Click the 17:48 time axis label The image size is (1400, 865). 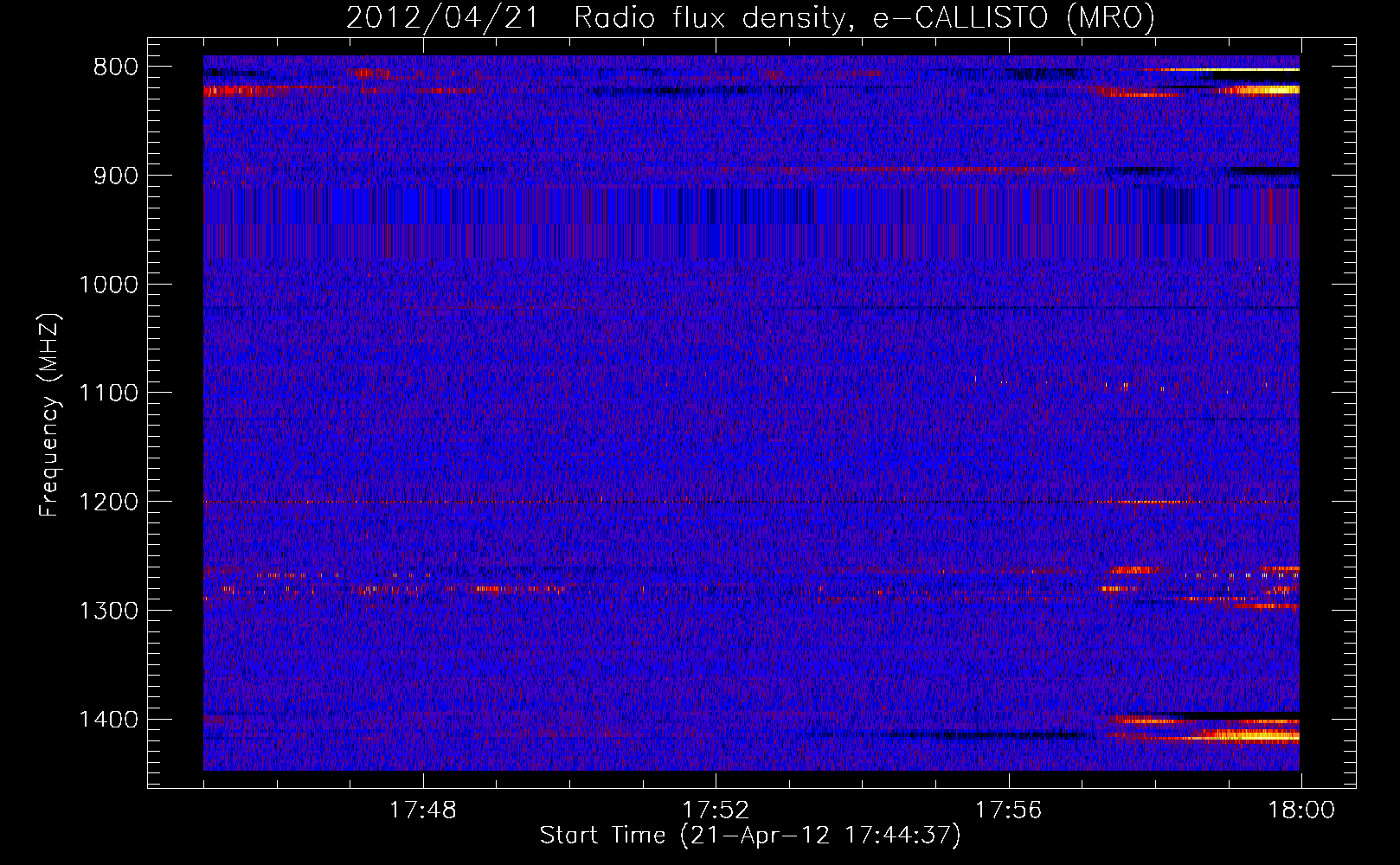[422, 811]
